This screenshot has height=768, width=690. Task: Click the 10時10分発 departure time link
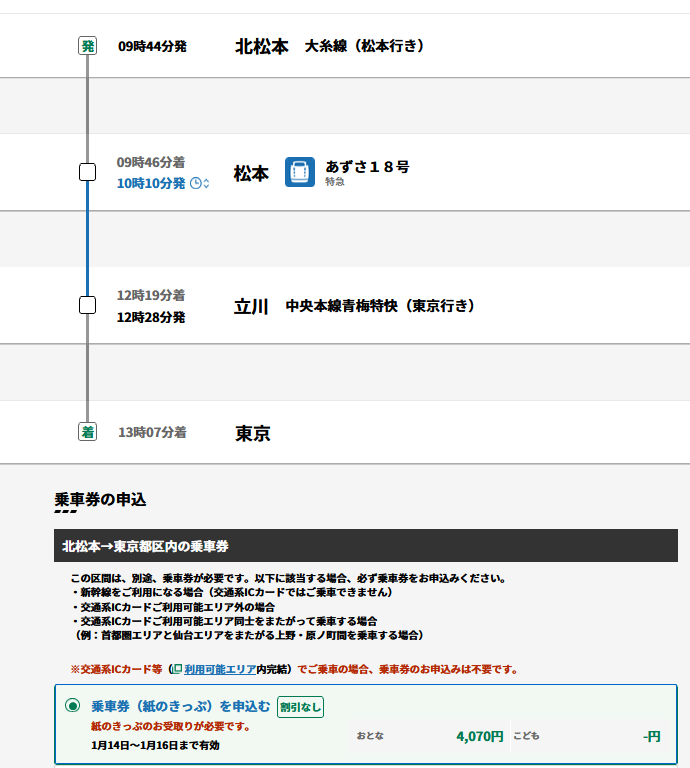(151, 184)
